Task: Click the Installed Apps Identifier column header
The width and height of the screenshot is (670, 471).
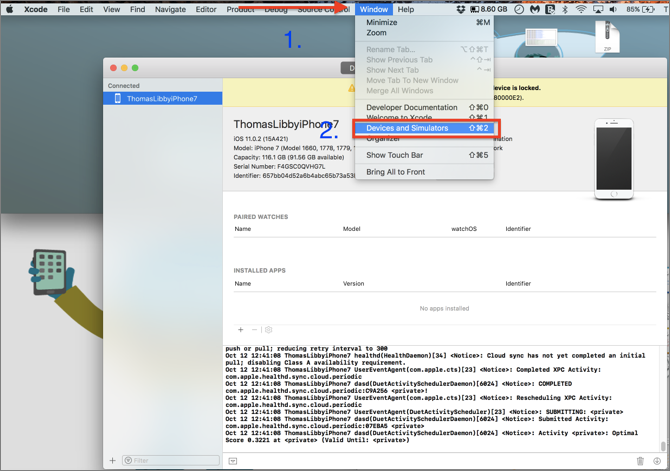Action: pos(518,283)
